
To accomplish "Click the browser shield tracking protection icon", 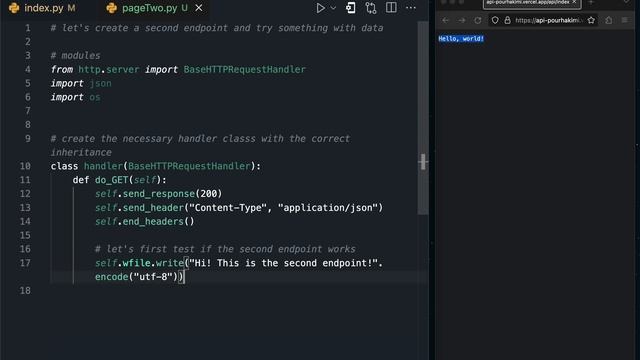I will (x=495, y=20).
